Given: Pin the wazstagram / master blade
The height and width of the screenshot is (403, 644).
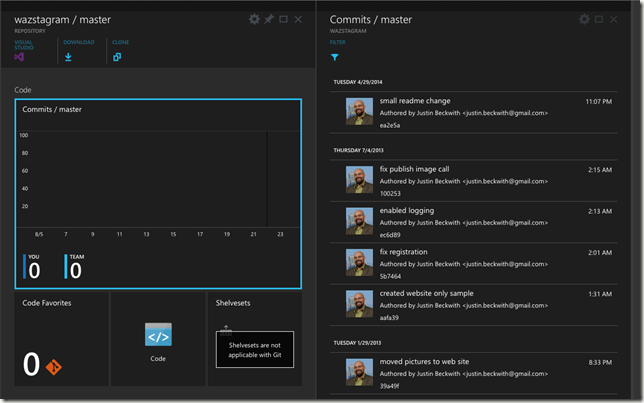Looking at the screenshot, I should [269, 19].
